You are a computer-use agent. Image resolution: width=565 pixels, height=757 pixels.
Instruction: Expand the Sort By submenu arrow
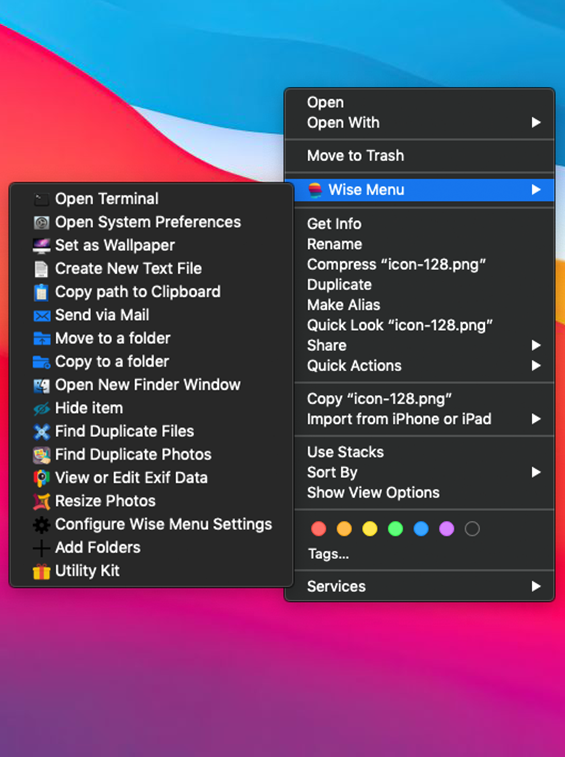point(536,472)
